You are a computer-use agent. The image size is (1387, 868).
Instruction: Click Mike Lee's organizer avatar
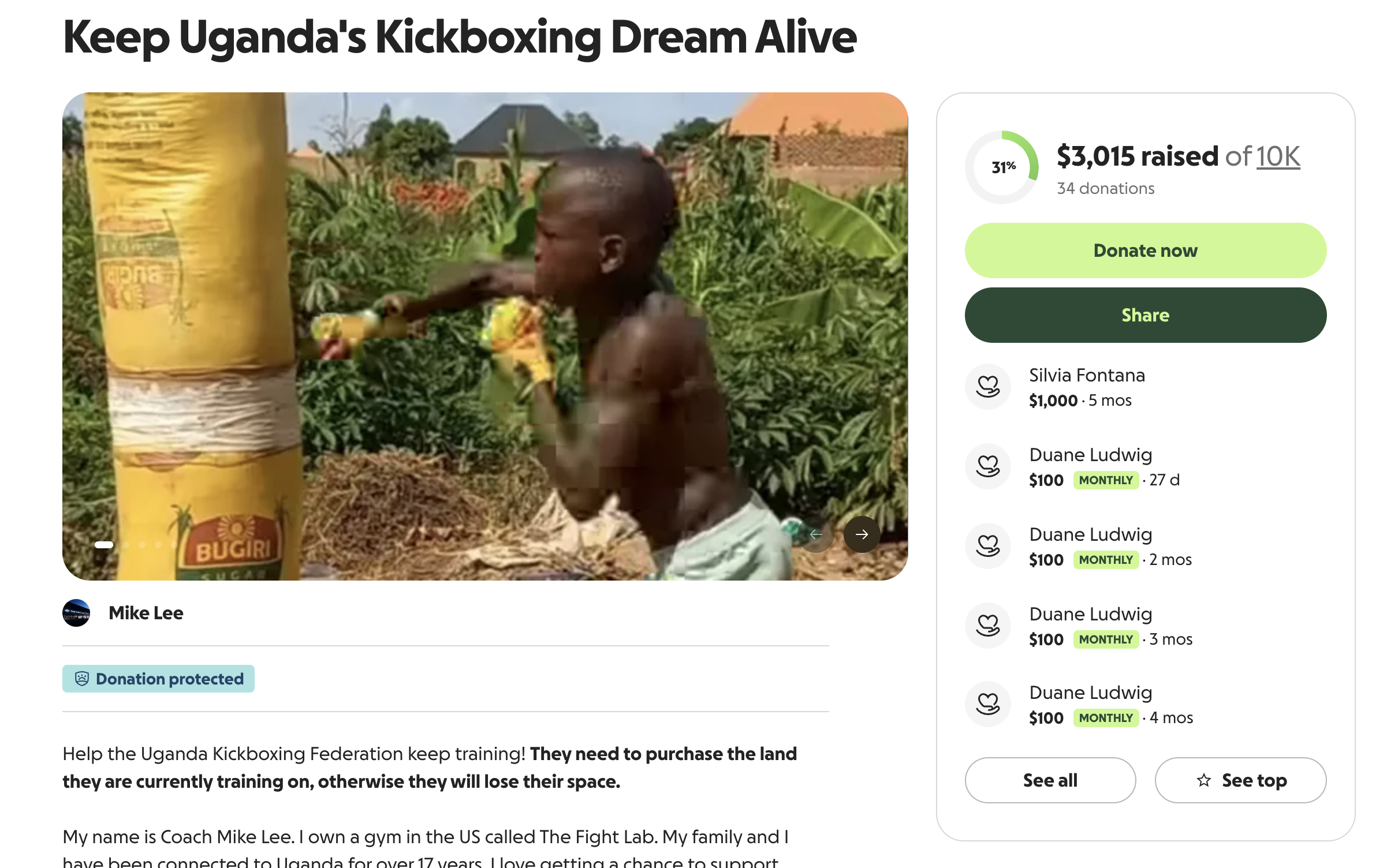[76, 613]
